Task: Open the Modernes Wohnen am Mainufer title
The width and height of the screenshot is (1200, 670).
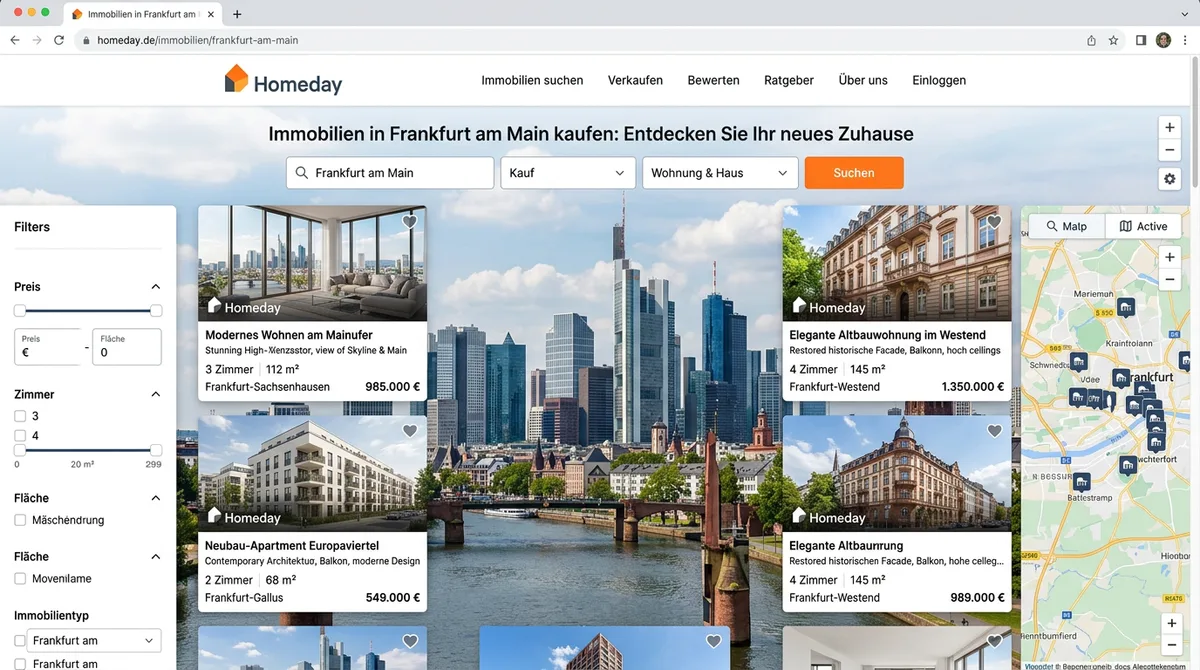Action: (x=288, y=335)
